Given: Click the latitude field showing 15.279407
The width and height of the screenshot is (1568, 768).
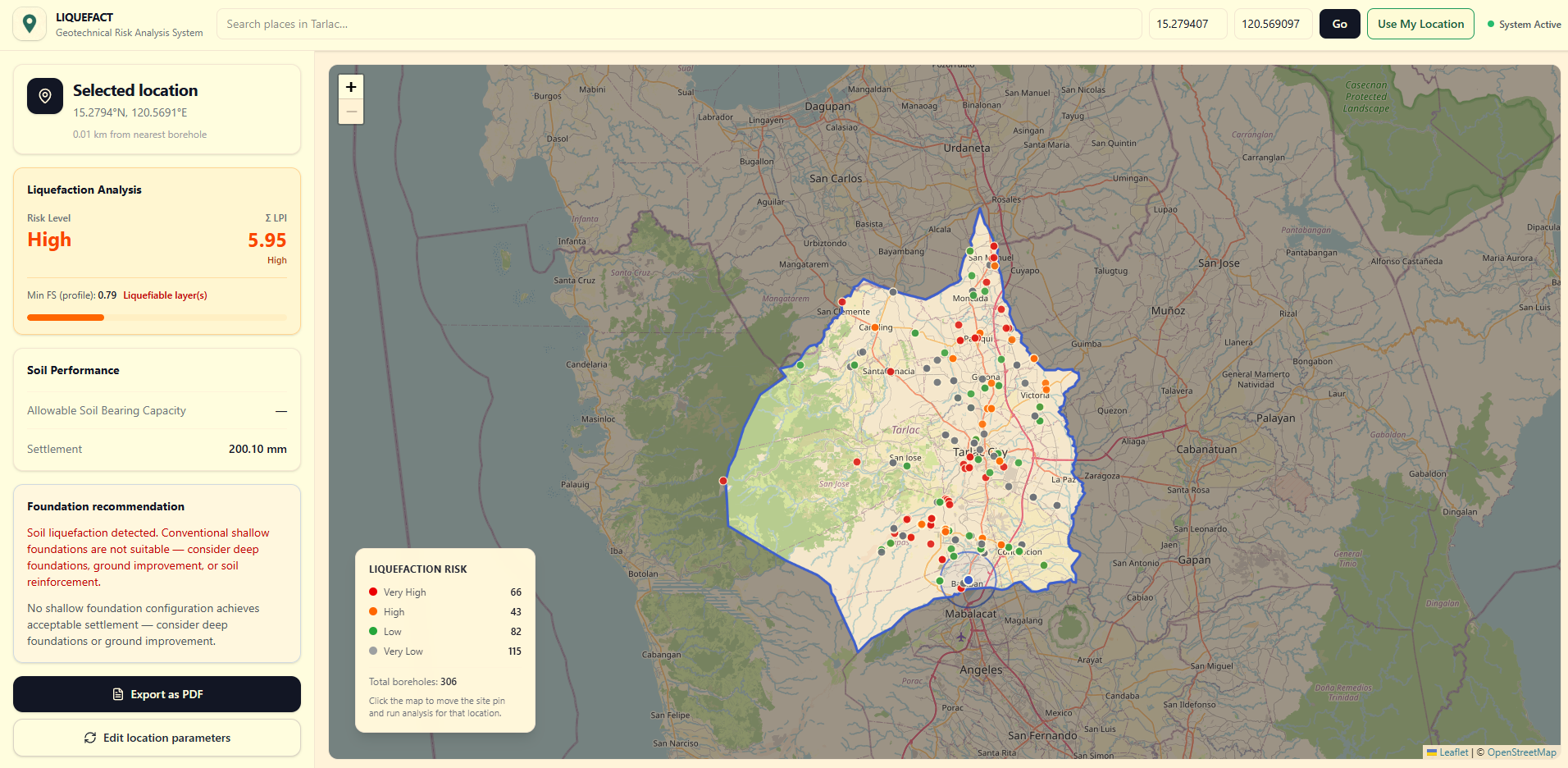Looking at the screenshot, I should (x=1187, y=24).
